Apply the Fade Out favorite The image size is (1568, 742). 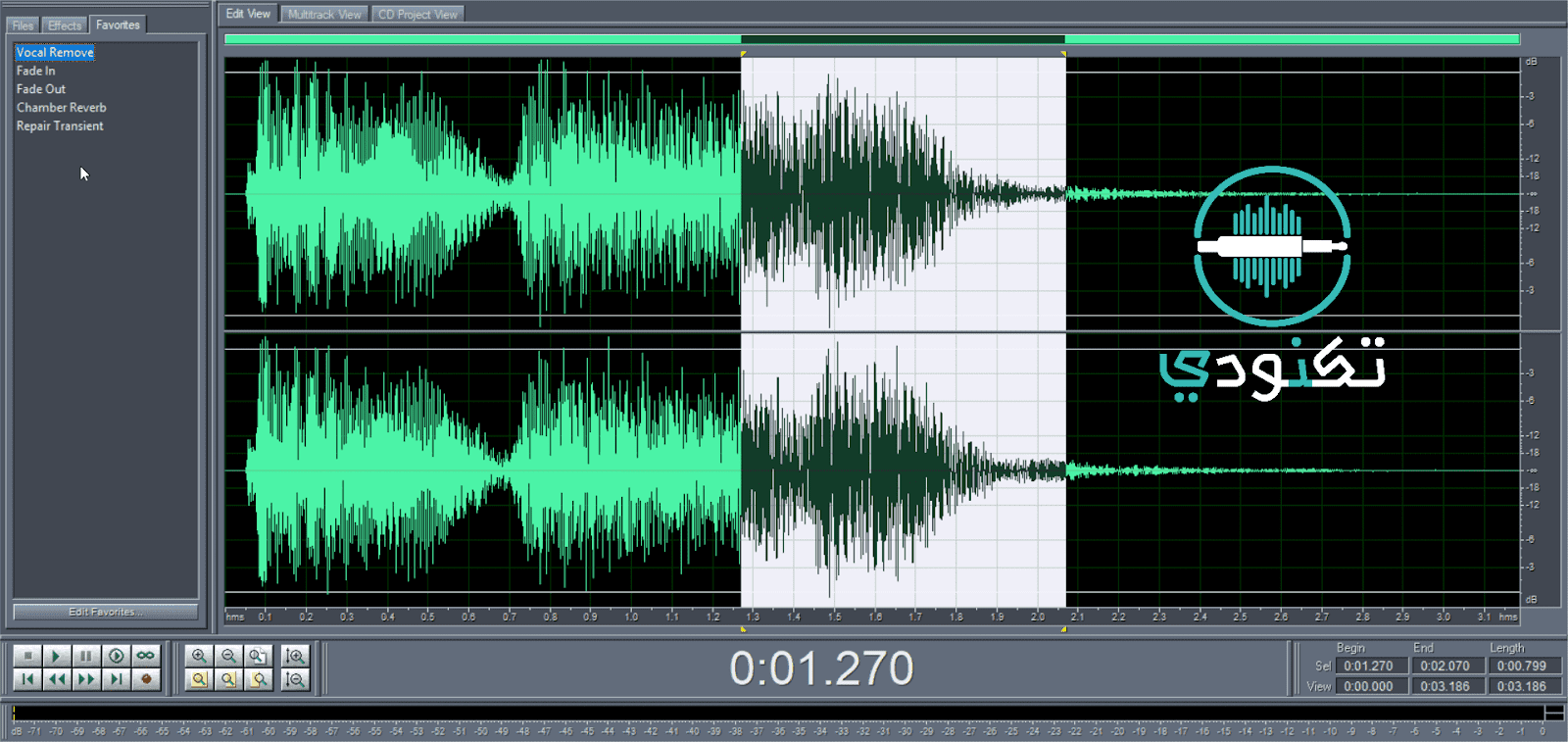[41, 89]
